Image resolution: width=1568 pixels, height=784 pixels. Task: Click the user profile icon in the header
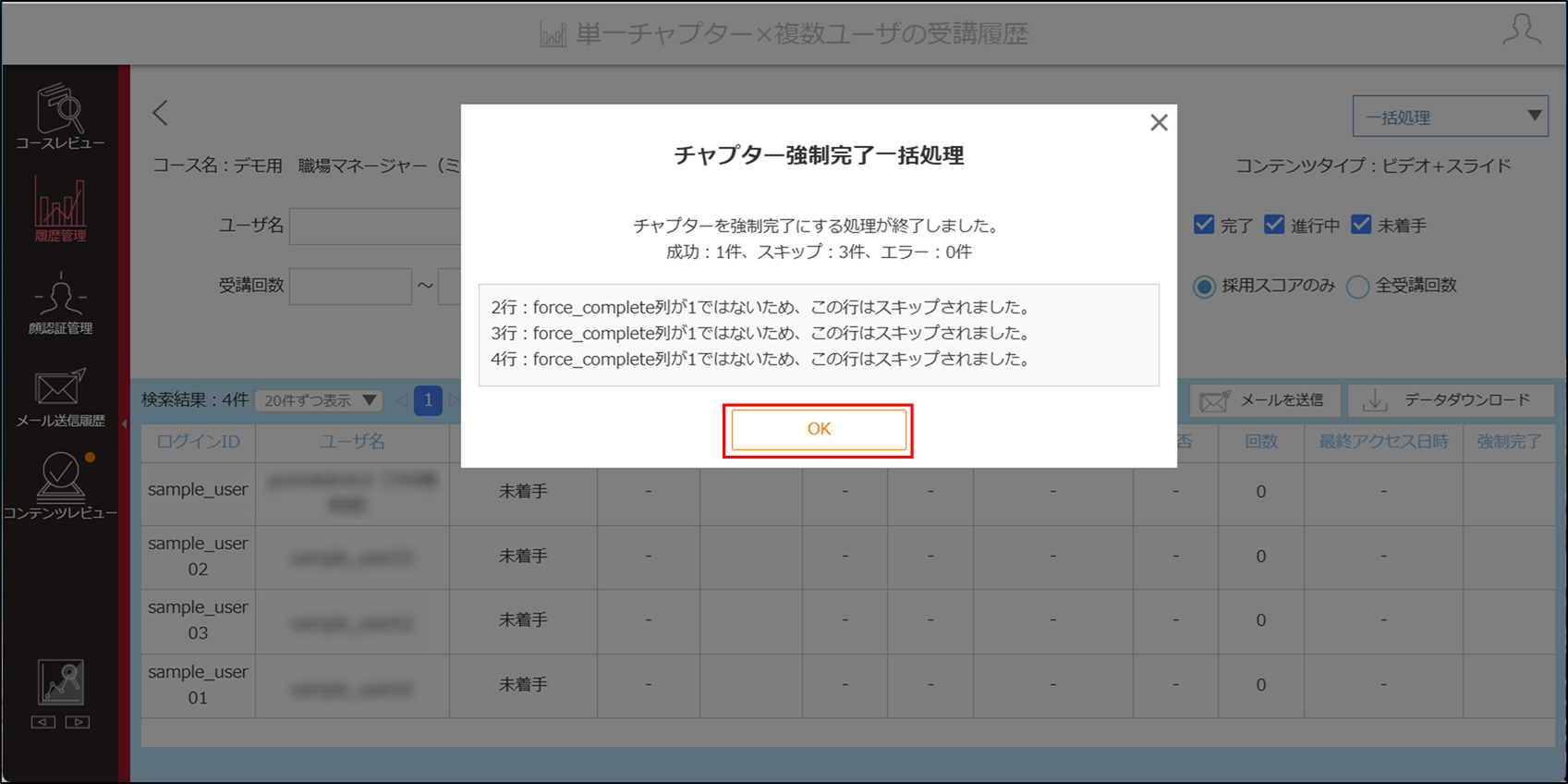1521,30
